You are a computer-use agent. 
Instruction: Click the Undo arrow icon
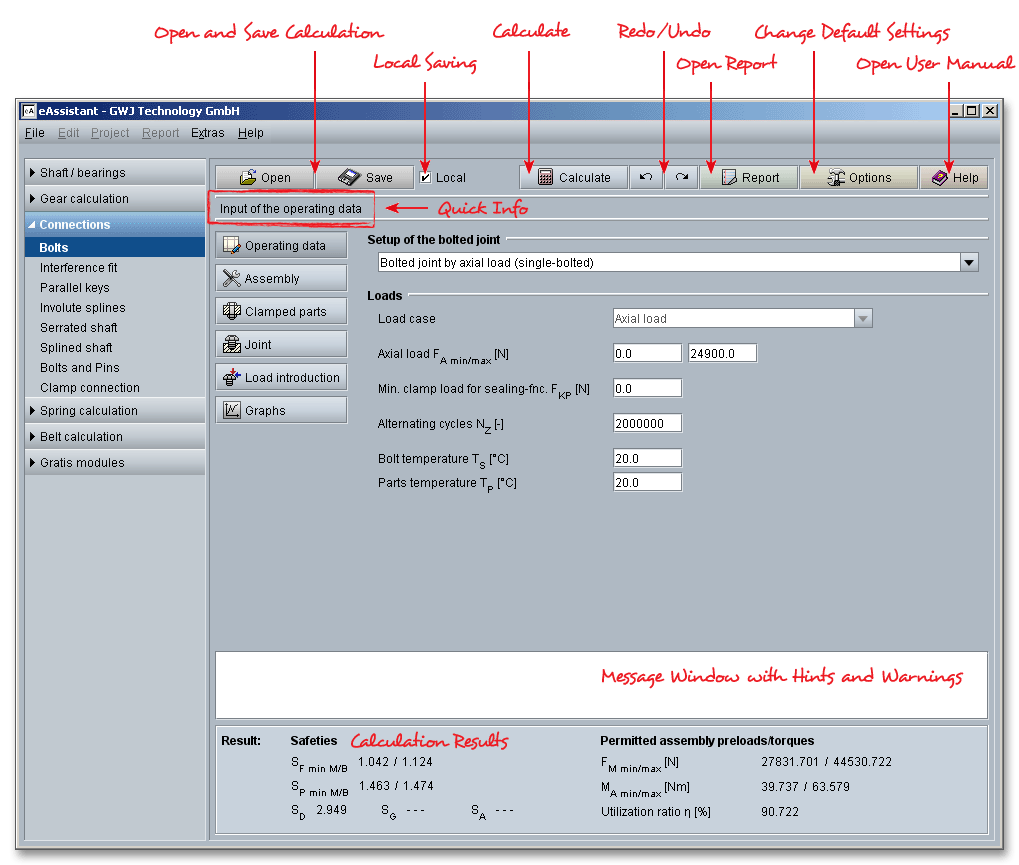coord(646,177)
